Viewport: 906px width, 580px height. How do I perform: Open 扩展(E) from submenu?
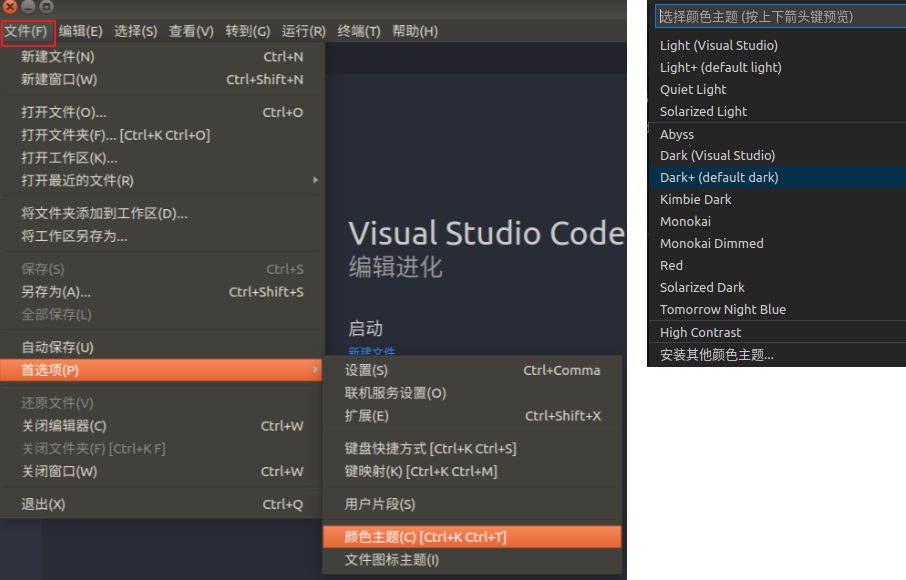pyautogui.click(x=472, y=416)
